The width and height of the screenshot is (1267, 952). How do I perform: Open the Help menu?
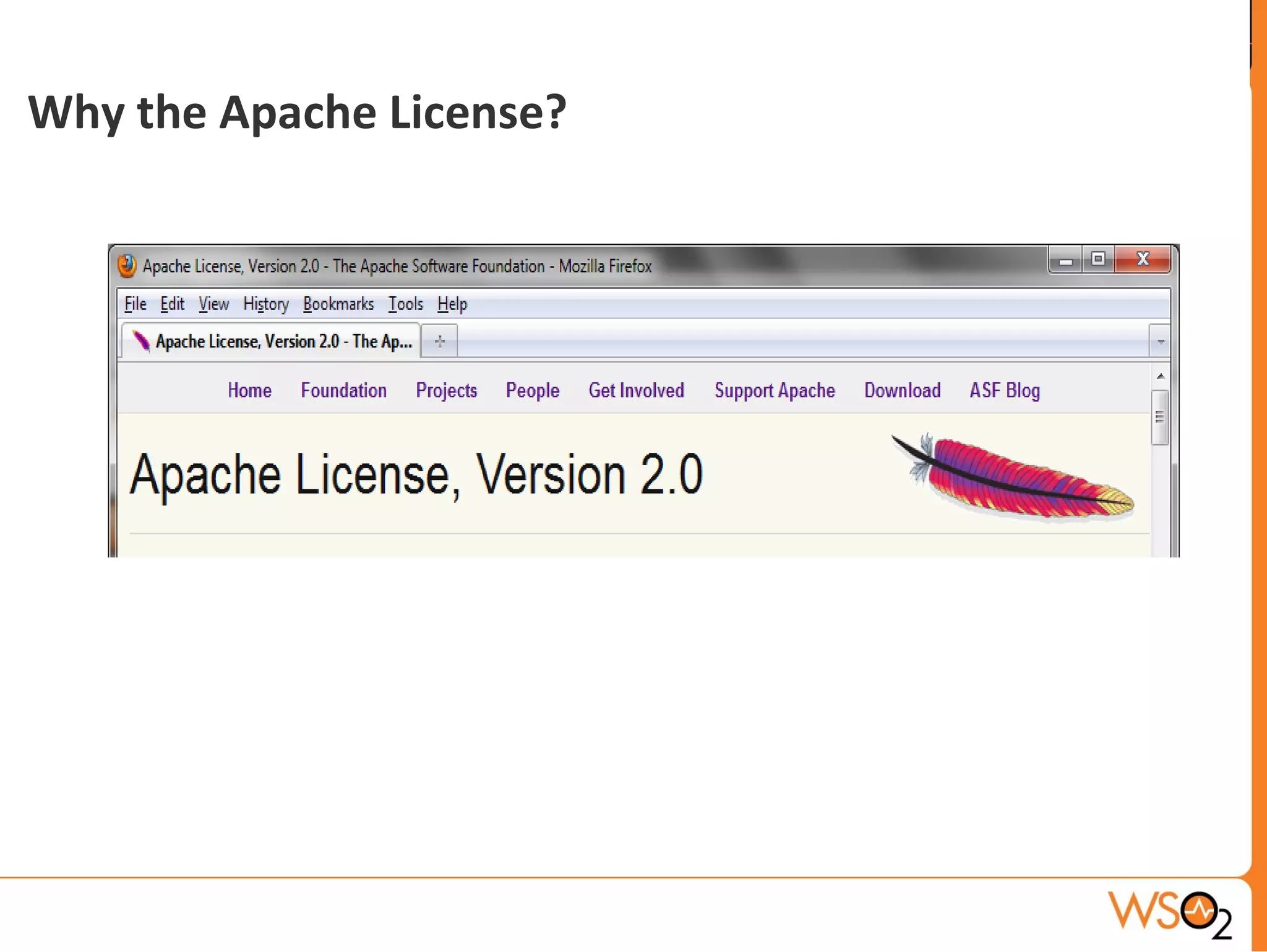(x=452, y=304)
